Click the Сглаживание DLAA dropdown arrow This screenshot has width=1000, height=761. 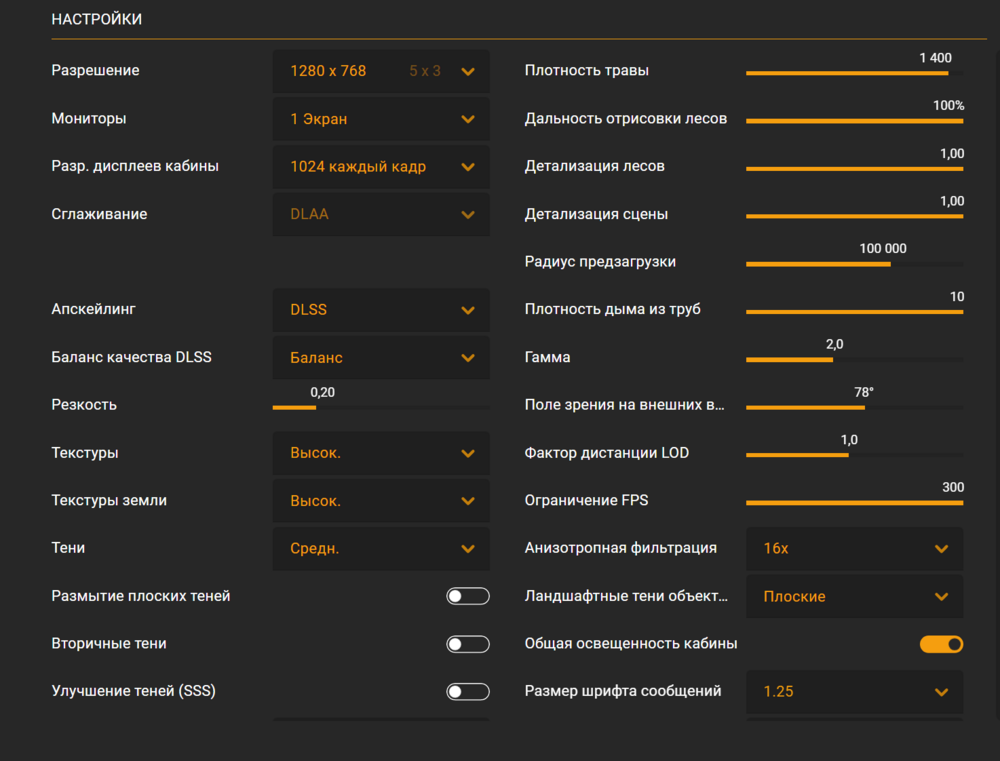pos(468,215)
